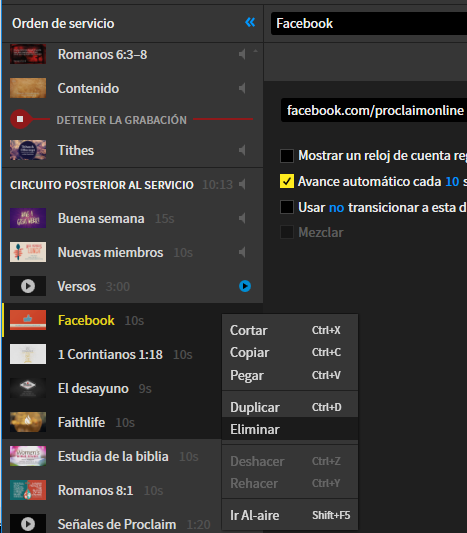This screenshot has width=467, height=533.
Task: Click the El desayuno thumbnail
Action: click(x=28, y=388)
